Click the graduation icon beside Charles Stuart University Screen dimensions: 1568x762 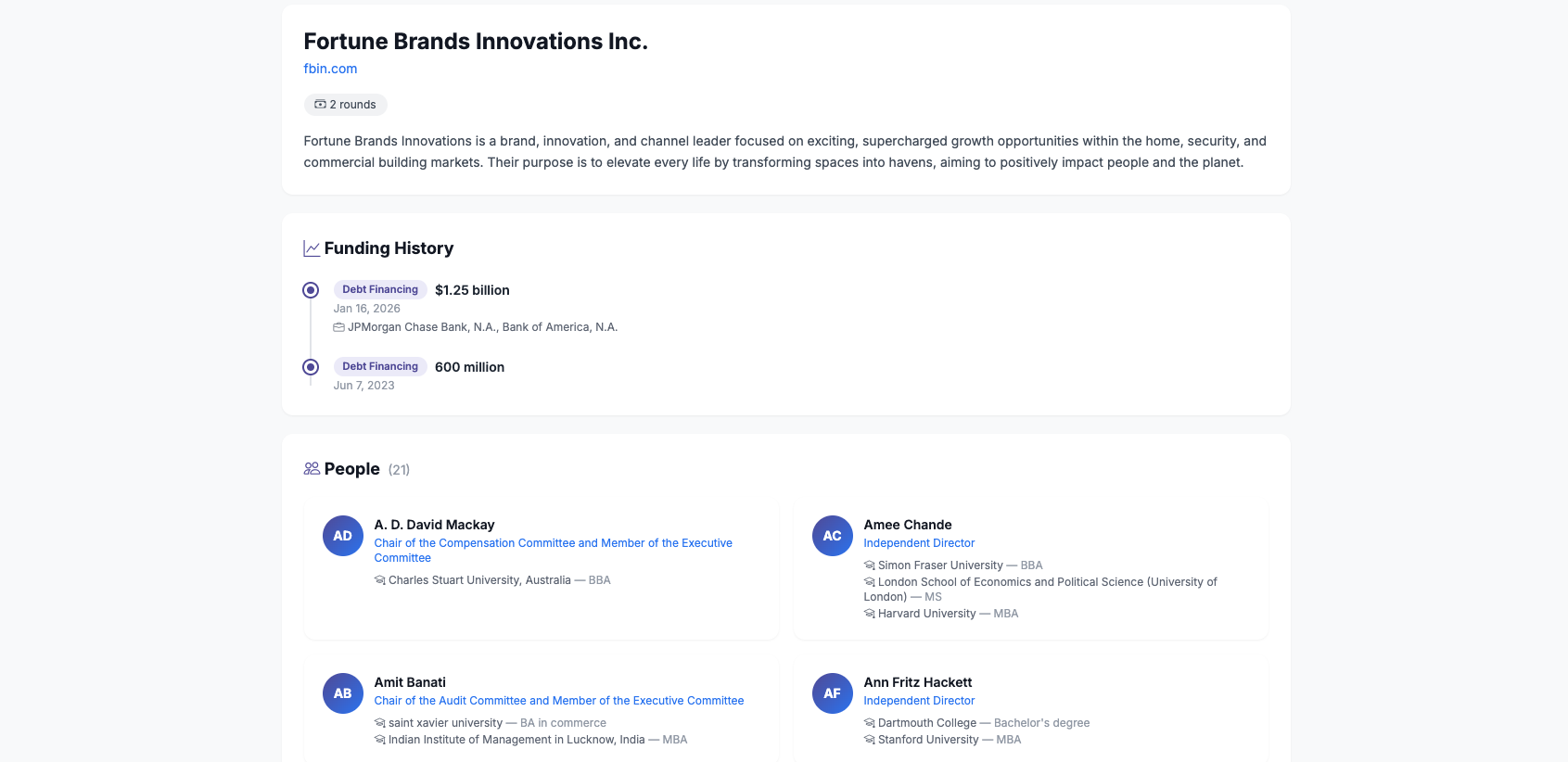379,579
